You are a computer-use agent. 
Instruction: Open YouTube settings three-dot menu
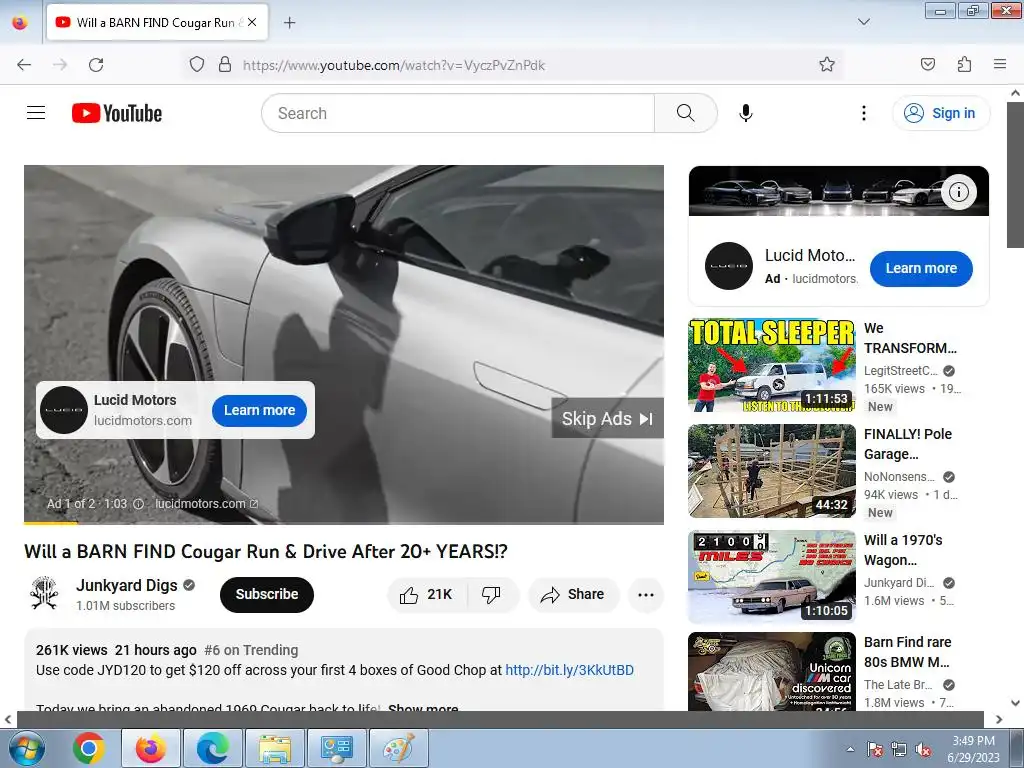click(863, 113)
